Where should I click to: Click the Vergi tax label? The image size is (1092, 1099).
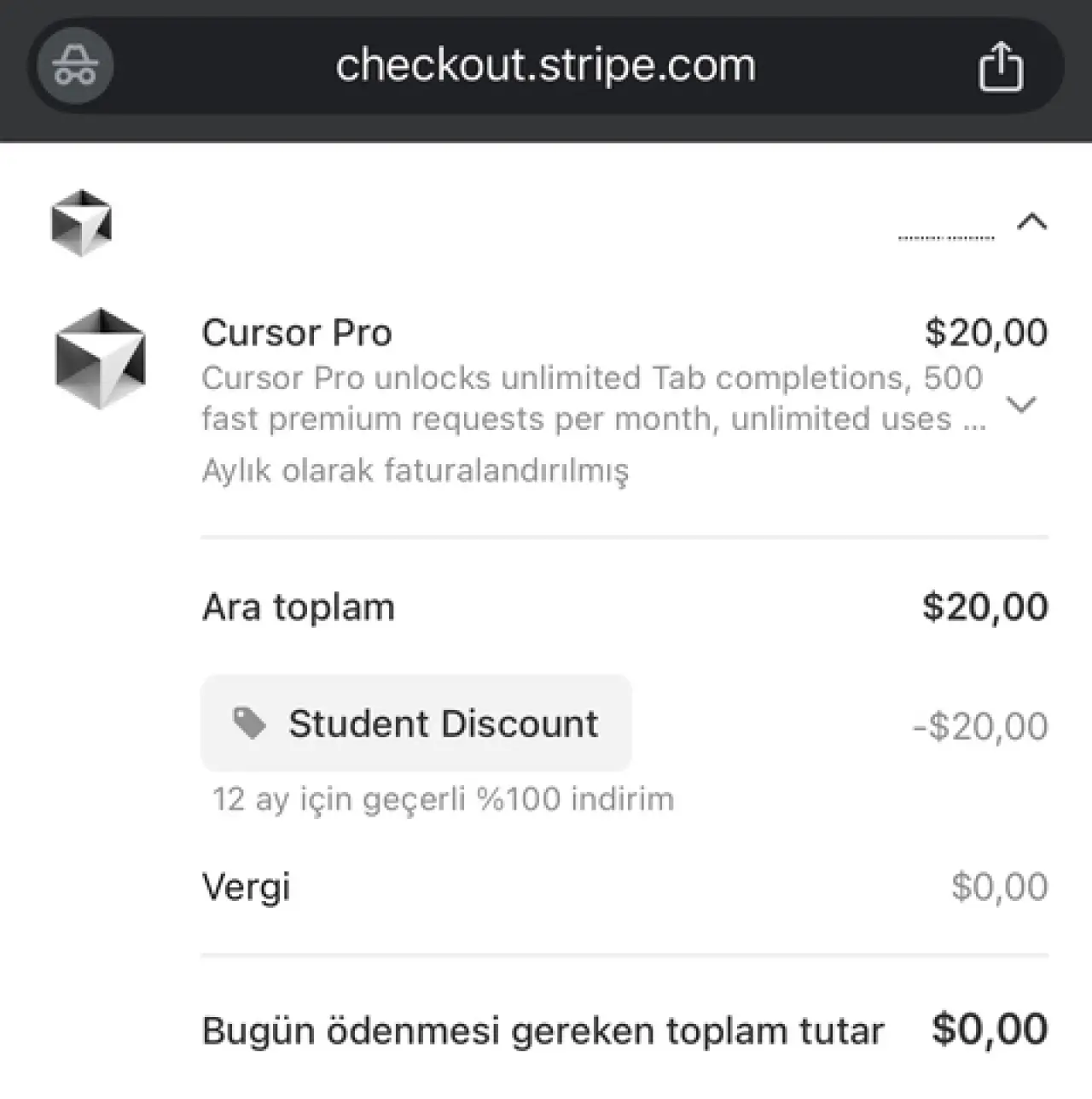pos(247,887)
